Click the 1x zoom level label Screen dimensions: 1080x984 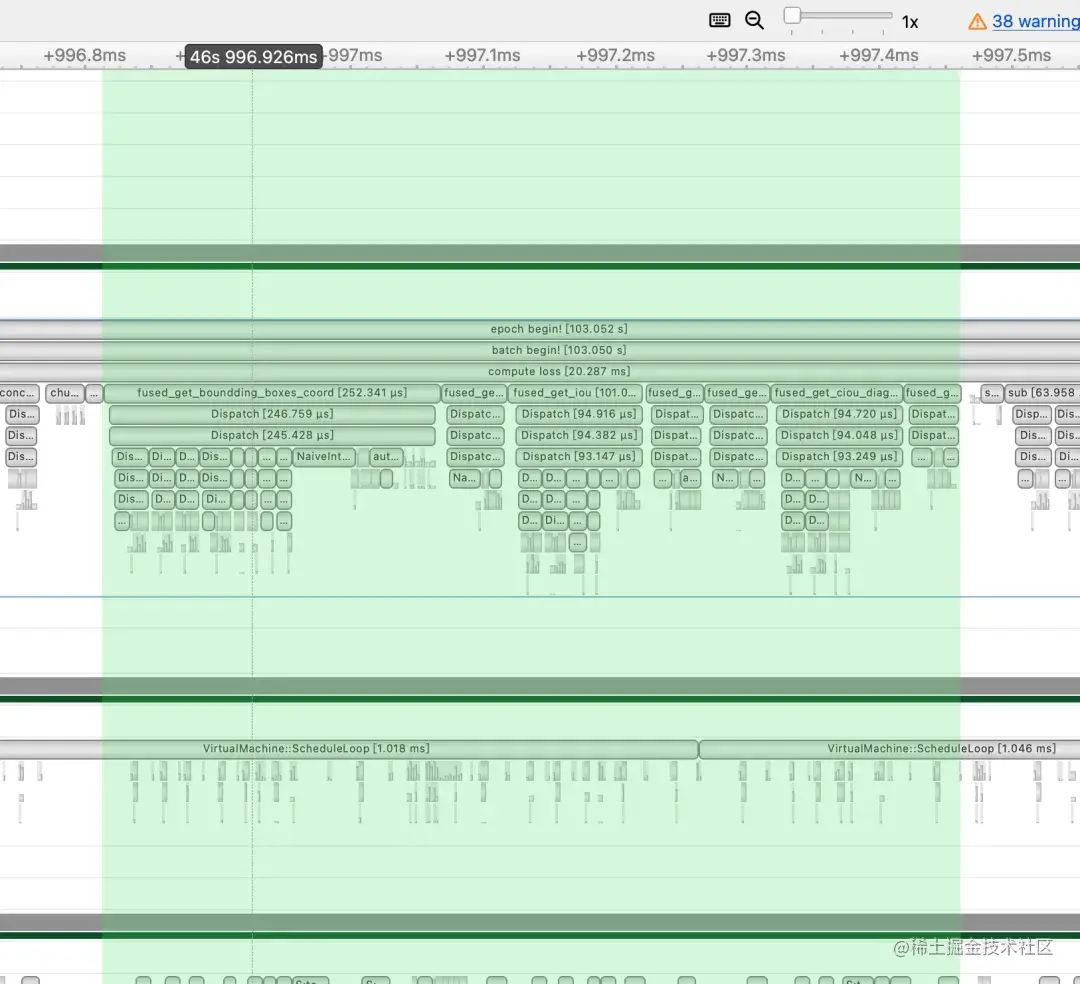910,23
